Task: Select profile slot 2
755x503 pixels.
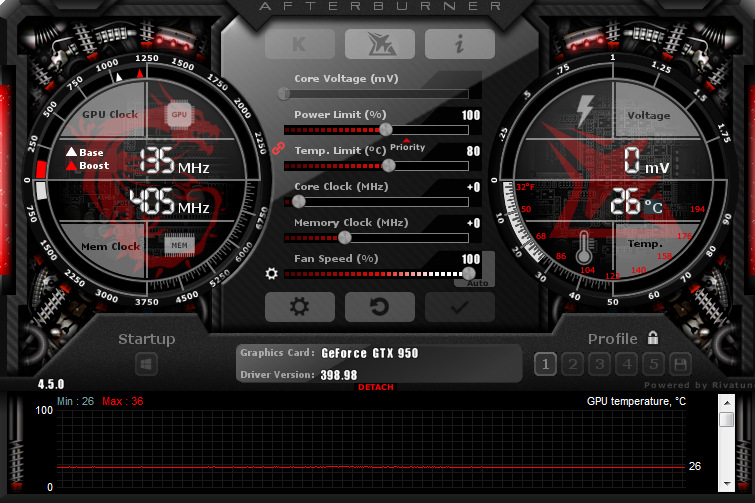Action: pos(573,364)
